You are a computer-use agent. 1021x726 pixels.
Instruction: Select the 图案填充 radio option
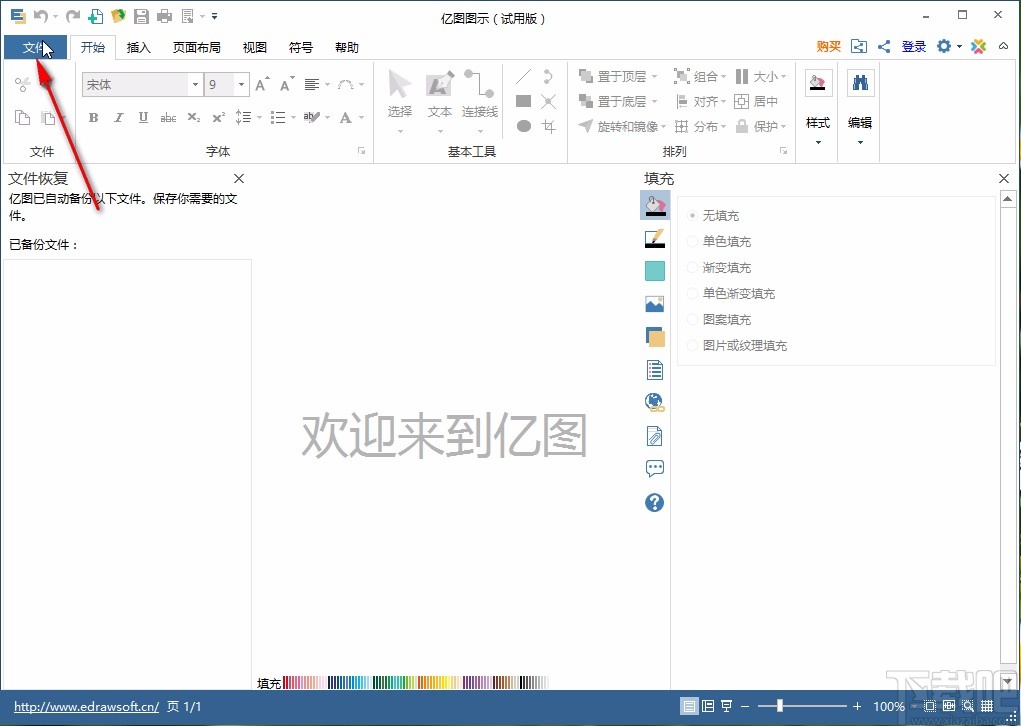[x=693, y=320]
